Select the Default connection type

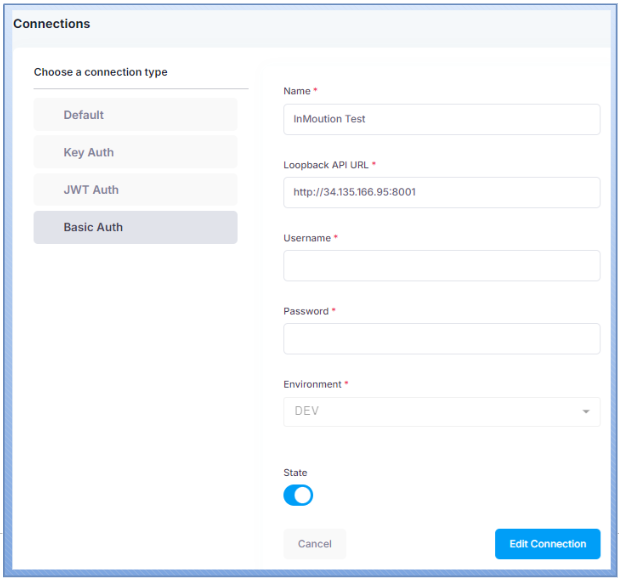point(135,115)
